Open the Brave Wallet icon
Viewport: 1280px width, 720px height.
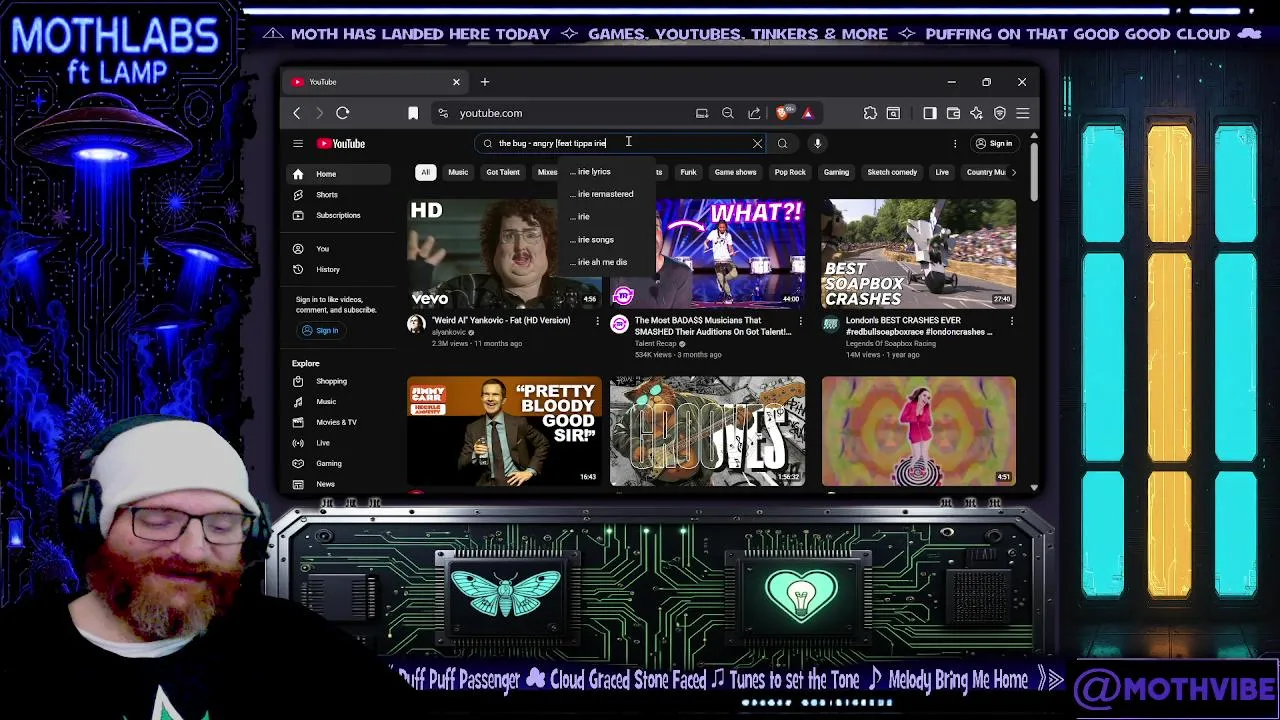tap(953, 113)
